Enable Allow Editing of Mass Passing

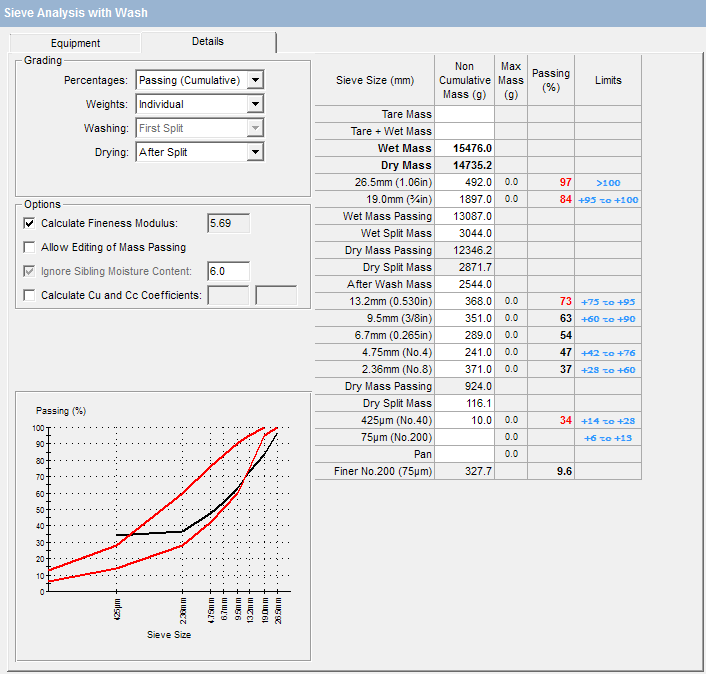pos(29,247)
